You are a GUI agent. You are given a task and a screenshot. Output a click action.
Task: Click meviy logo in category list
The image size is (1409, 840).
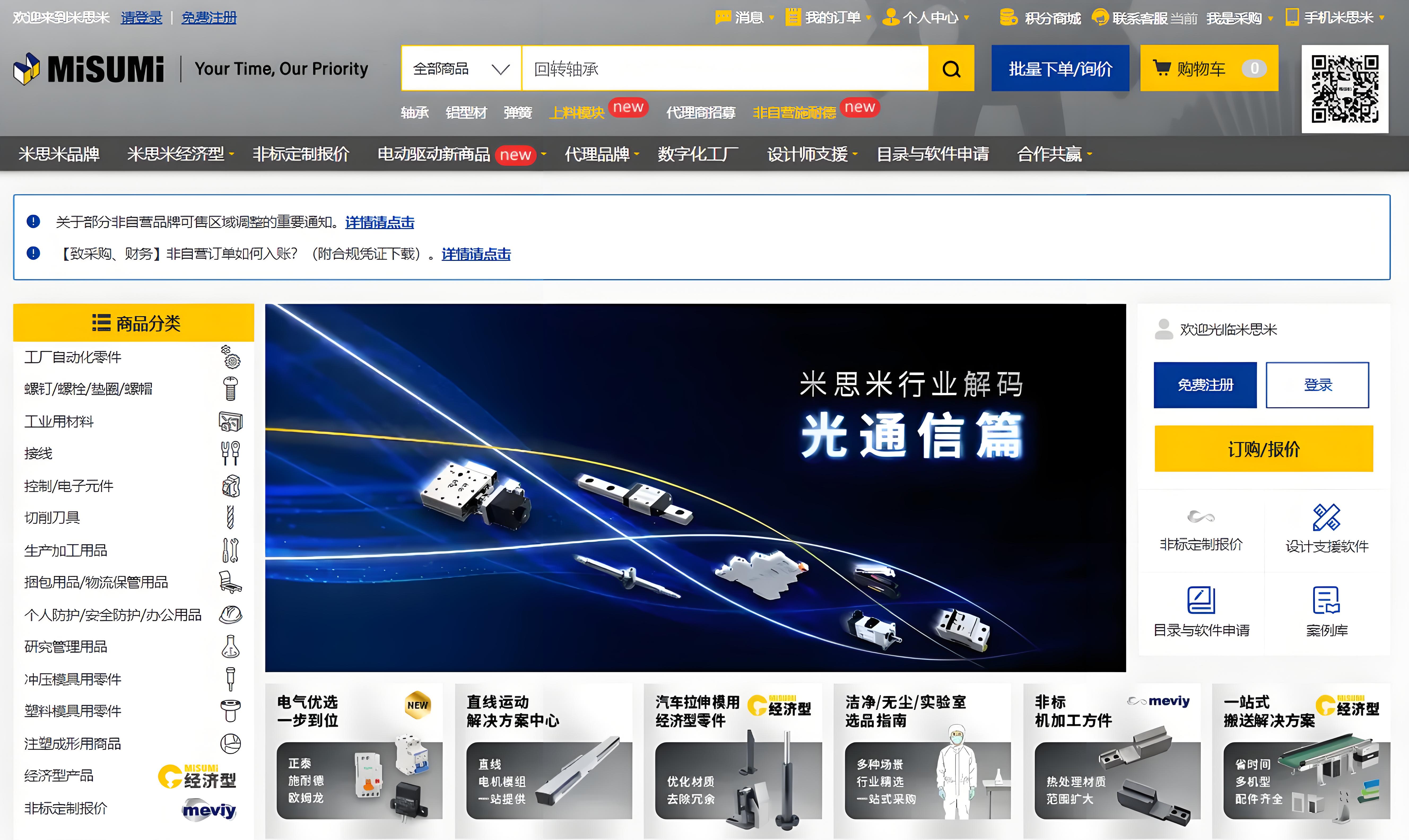pyautogui.click(x=209, y=810)
